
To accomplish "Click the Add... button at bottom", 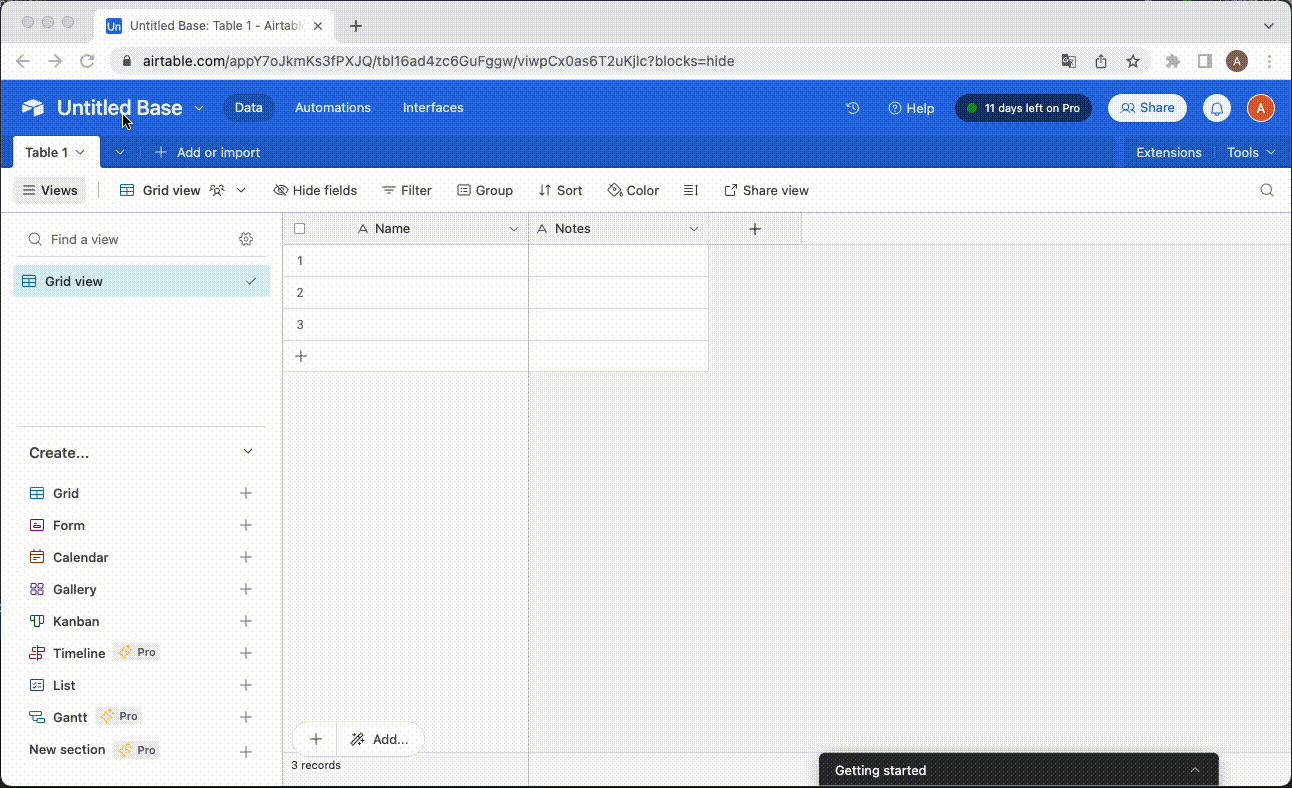I will coord(380,739).
